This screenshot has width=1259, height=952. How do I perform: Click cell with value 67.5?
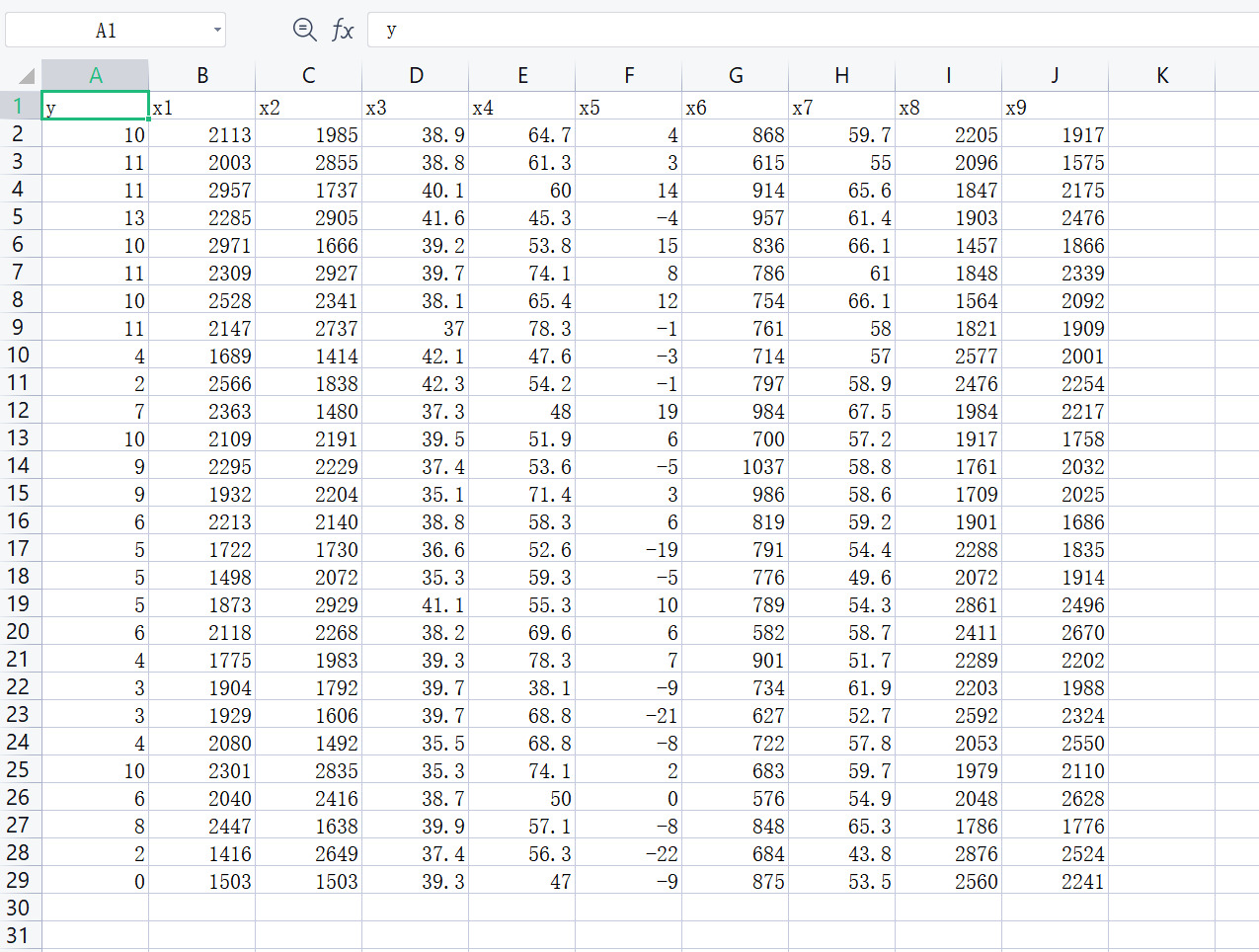[842, 410]
